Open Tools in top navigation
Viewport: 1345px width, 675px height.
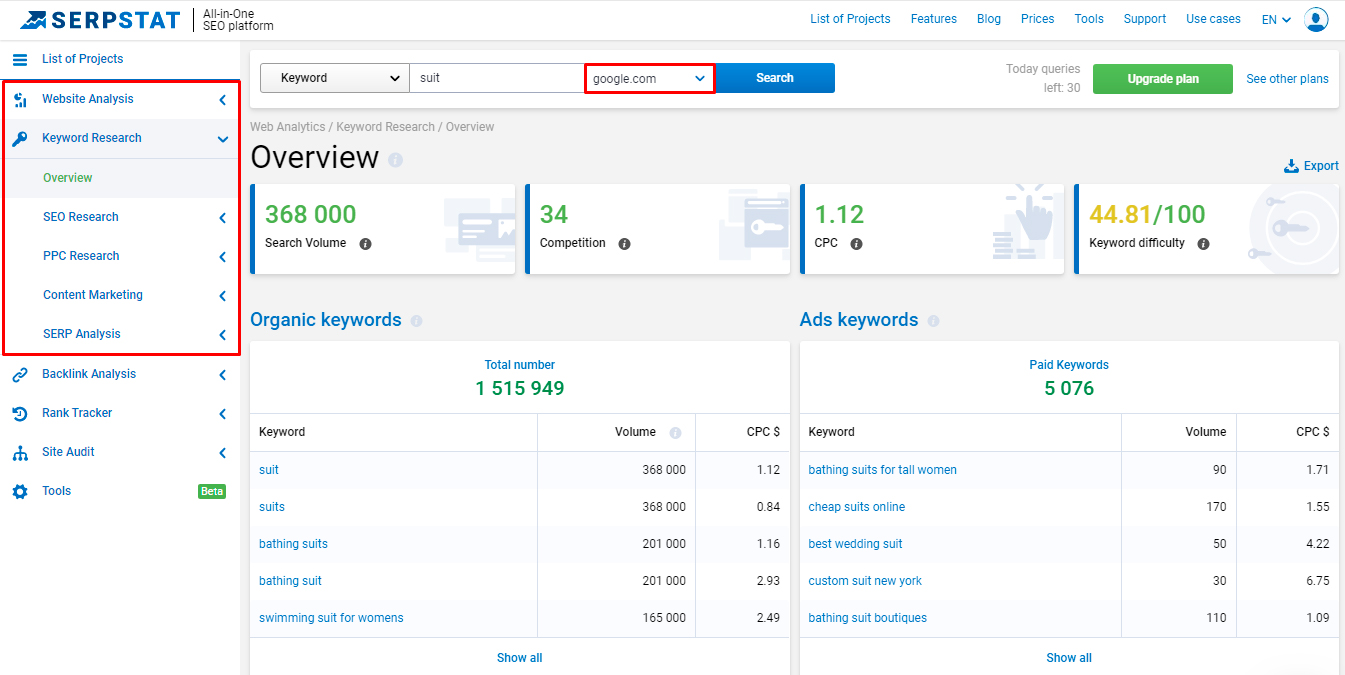tap(1089, 19)
